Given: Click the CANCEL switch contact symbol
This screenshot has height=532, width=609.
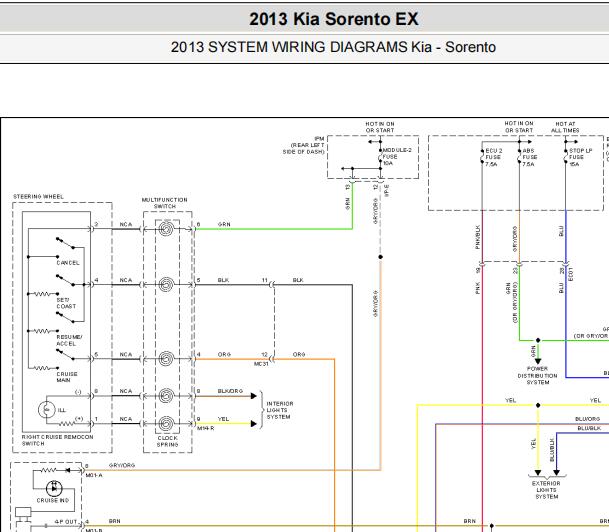Looking at the screenshot, I should point(65,243).
